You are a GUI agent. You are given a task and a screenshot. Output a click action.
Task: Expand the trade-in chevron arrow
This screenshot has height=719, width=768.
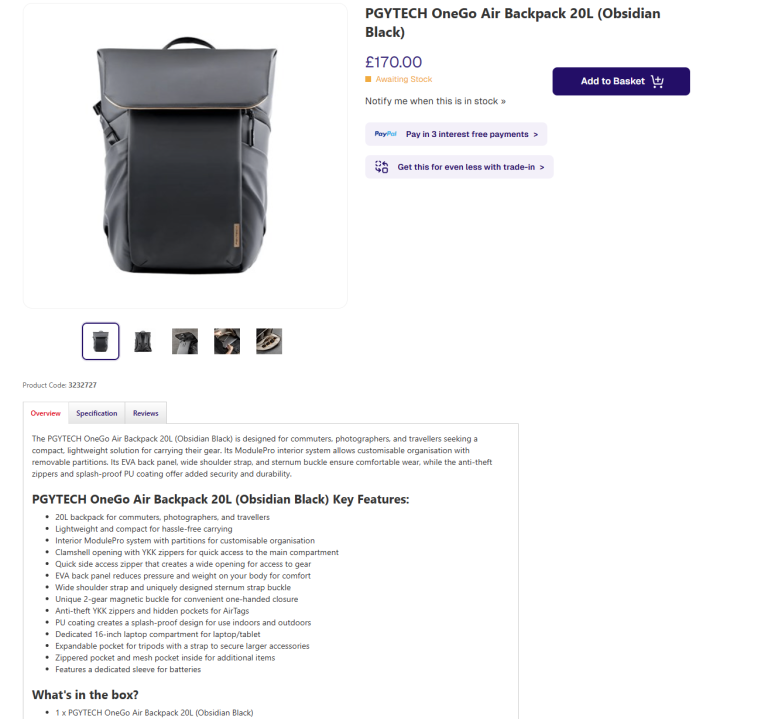[x=542, y=168]
